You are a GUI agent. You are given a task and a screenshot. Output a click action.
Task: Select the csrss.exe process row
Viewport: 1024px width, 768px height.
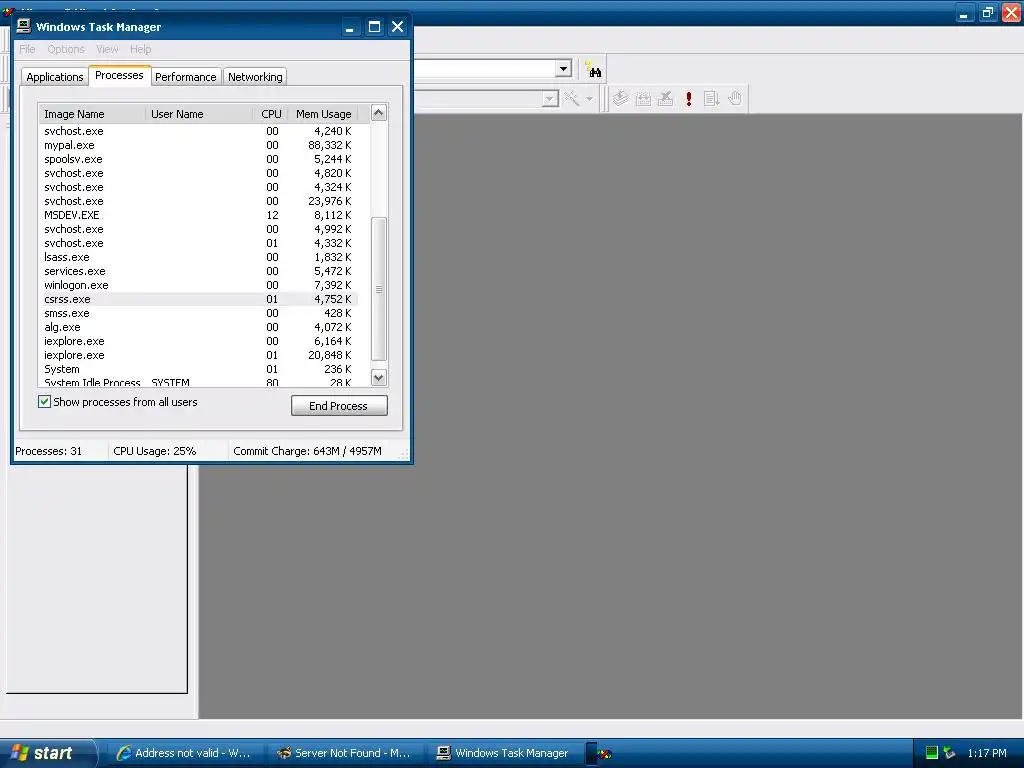pyautogui.click(x=198, y=299)
